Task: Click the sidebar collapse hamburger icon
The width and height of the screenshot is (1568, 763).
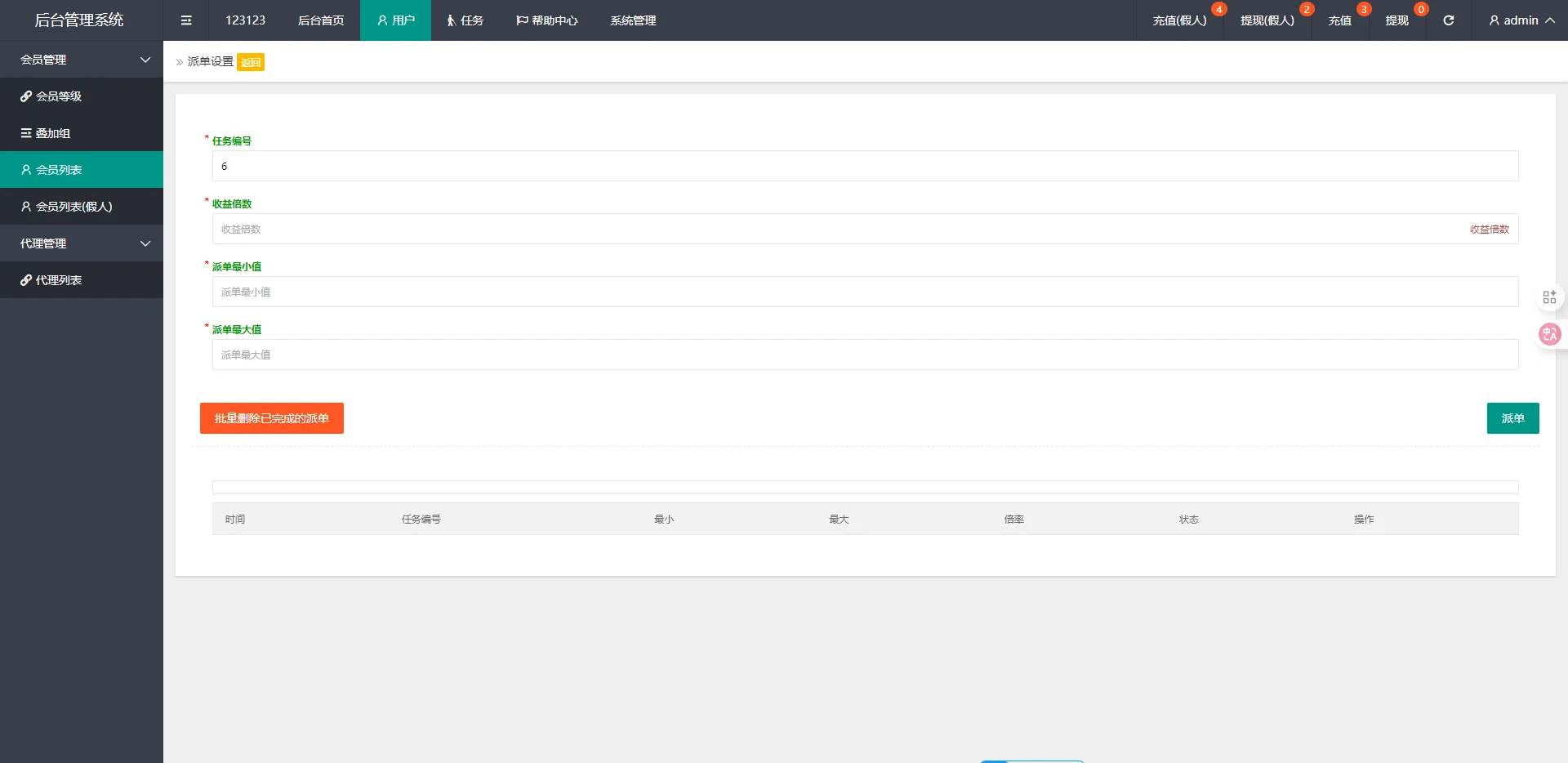Action: [x=186, y=20]
